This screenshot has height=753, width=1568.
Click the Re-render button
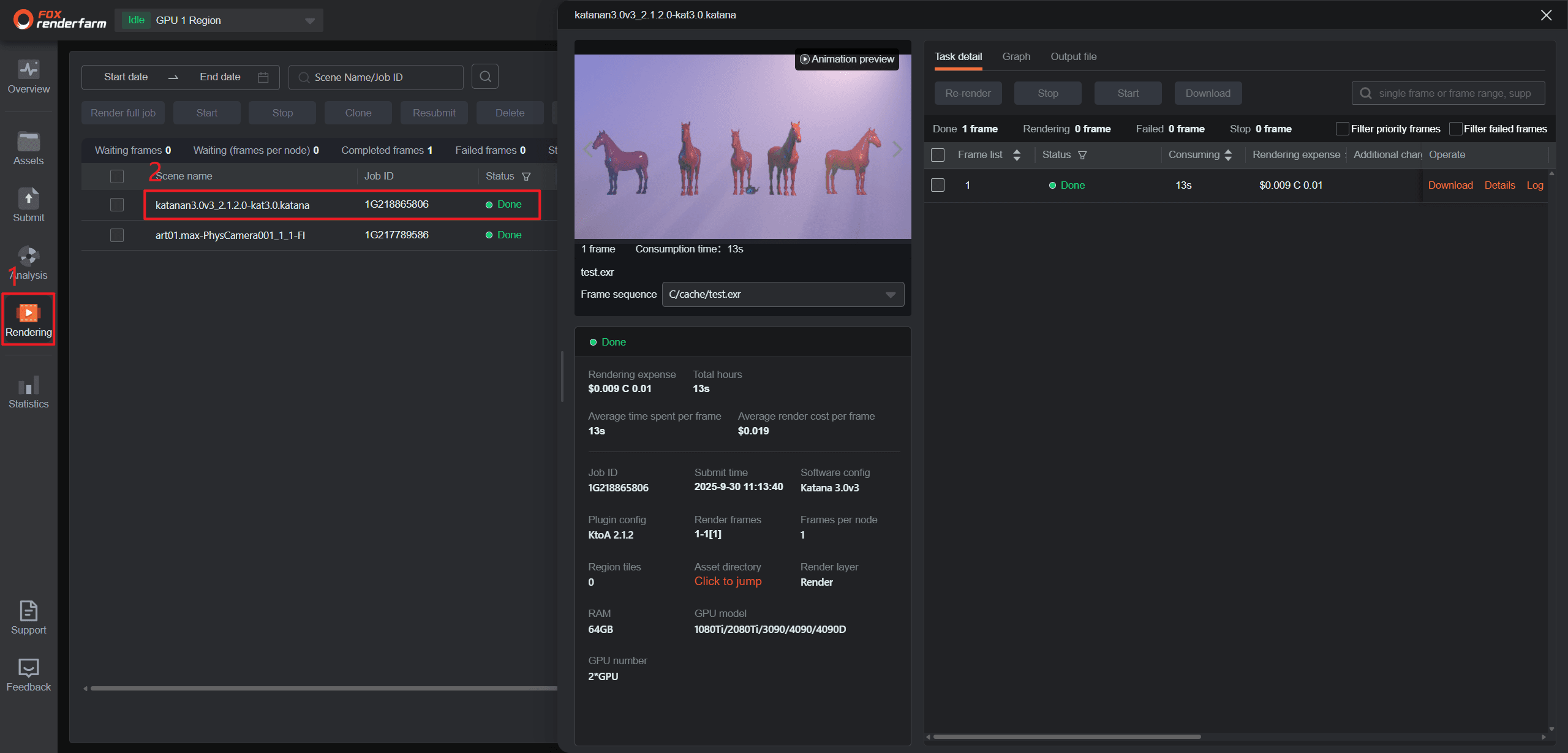point(967,93)
